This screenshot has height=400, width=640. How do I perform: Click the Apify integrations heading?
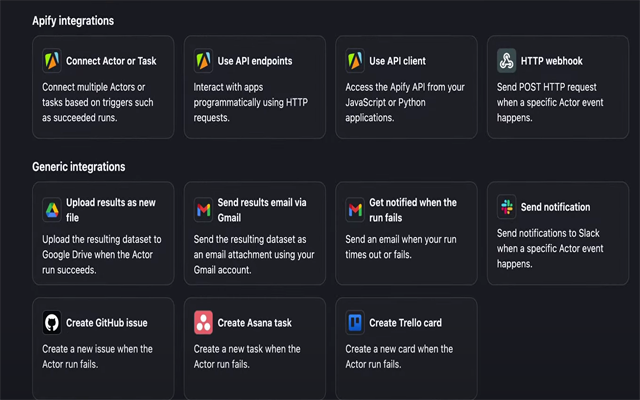(x=73, y=20)
